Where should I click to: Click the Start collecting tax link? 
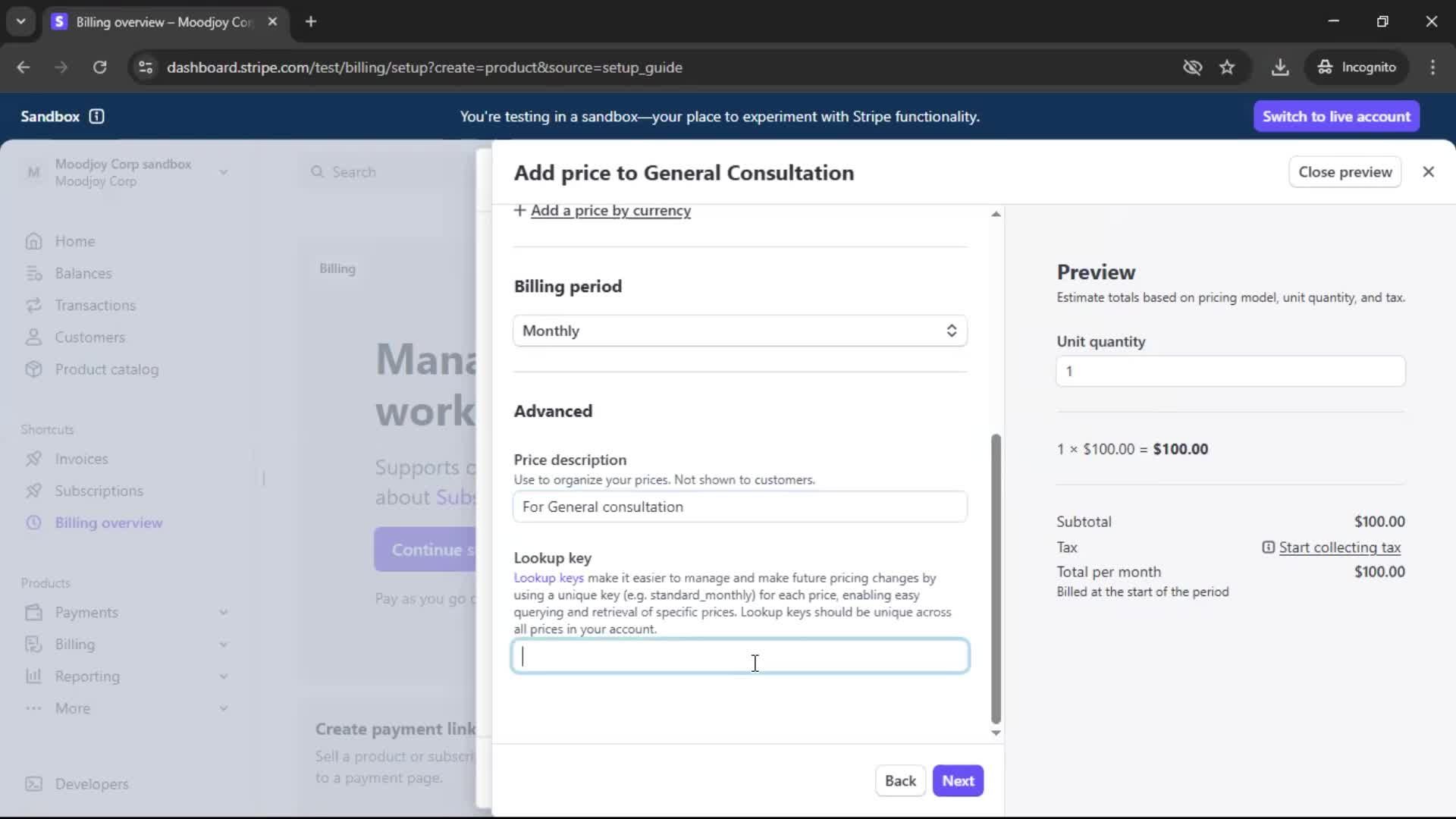coord(1338,548)
